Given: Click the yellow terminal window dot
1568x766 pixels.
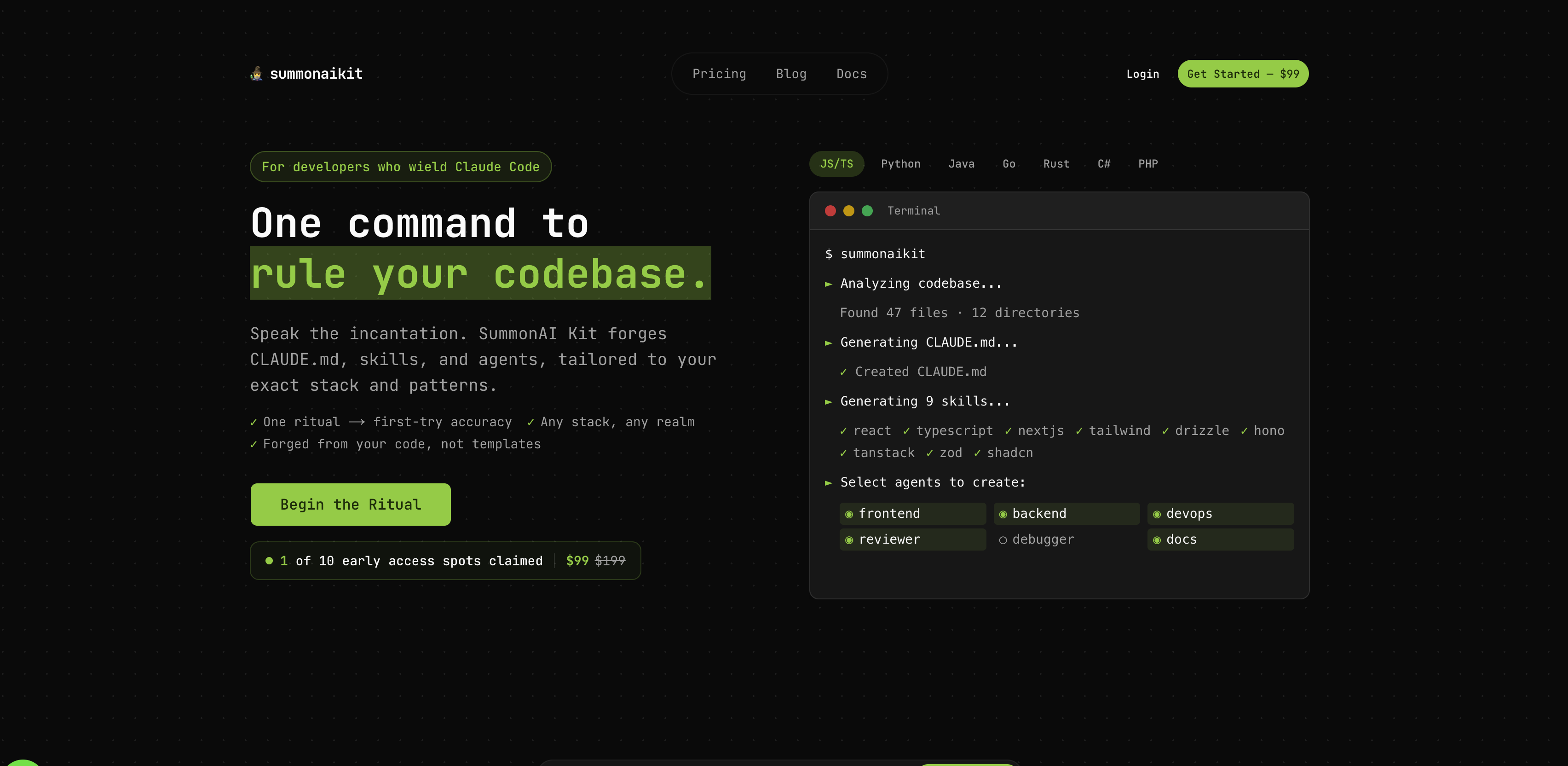Looking at the screenshot, I should tap(848, 211).
